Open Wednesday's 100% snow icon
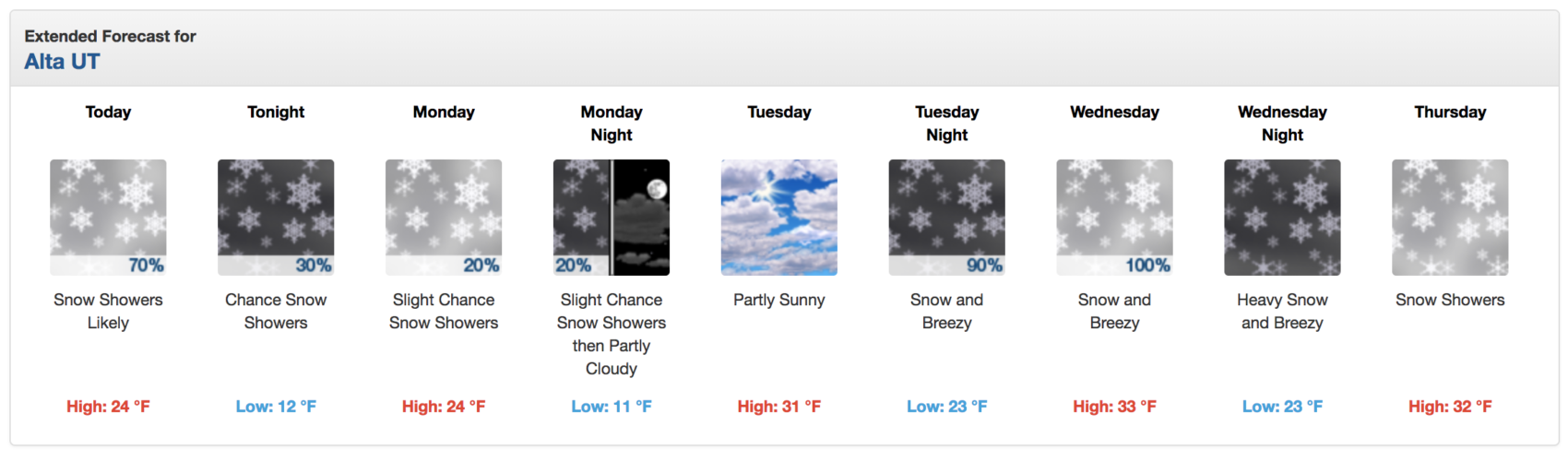 click(1115, 218)
